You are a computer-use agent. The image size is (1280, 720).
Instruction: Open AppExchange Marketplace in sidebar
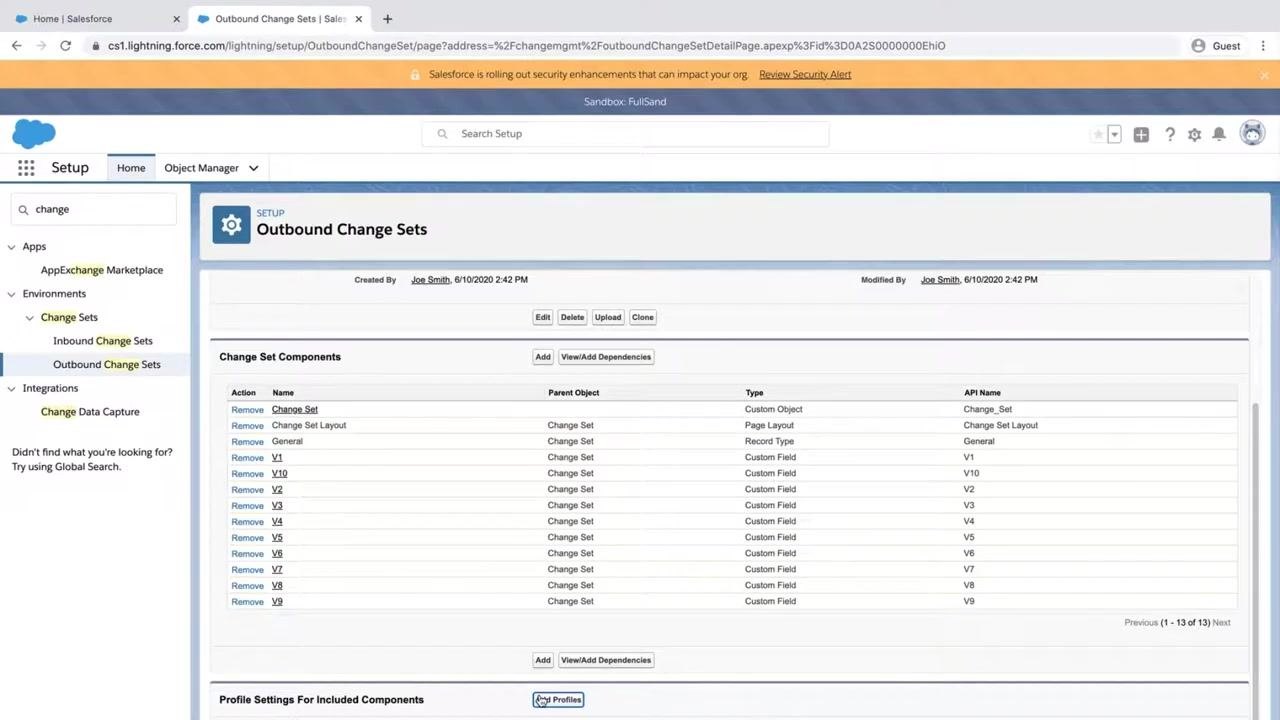click(101, 270)
